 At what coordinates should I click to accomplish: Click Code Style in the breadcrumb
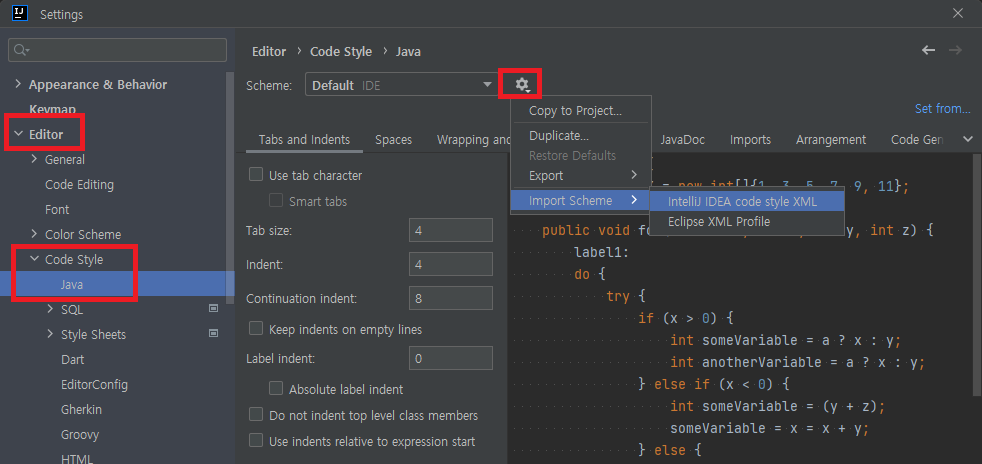[x=341, y=51]
